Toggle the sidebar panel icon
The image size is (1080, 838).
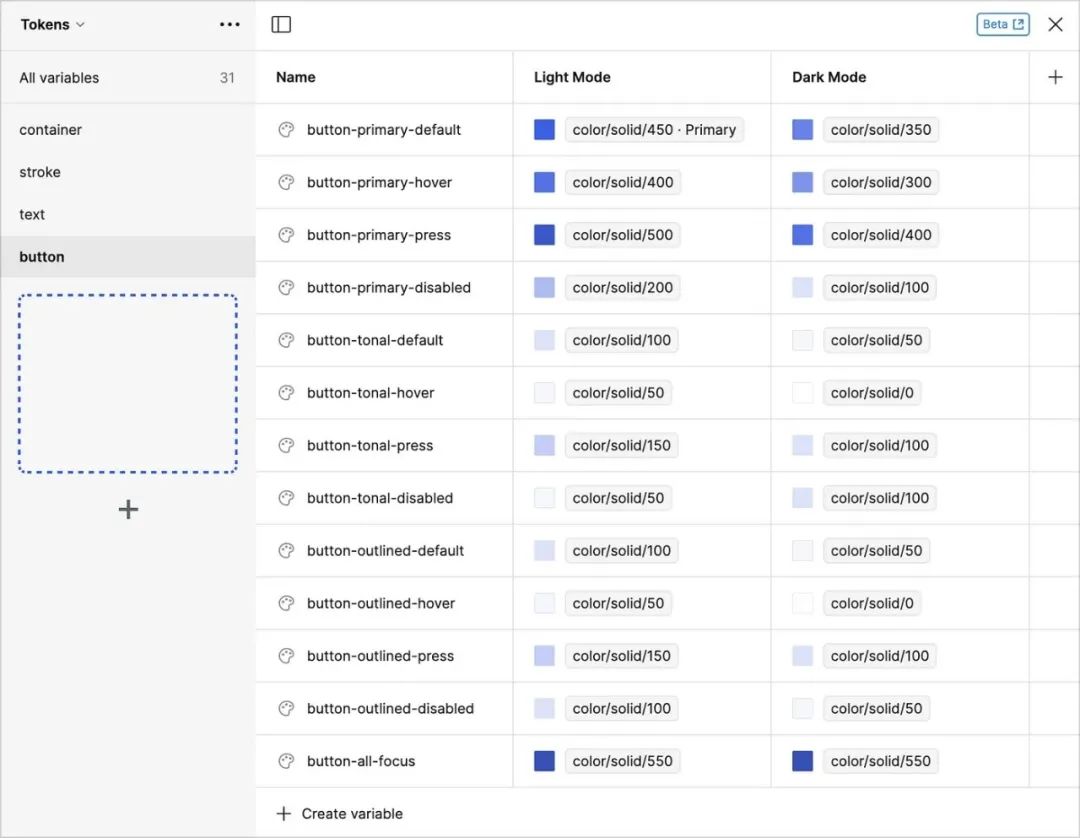pos(281,25)
